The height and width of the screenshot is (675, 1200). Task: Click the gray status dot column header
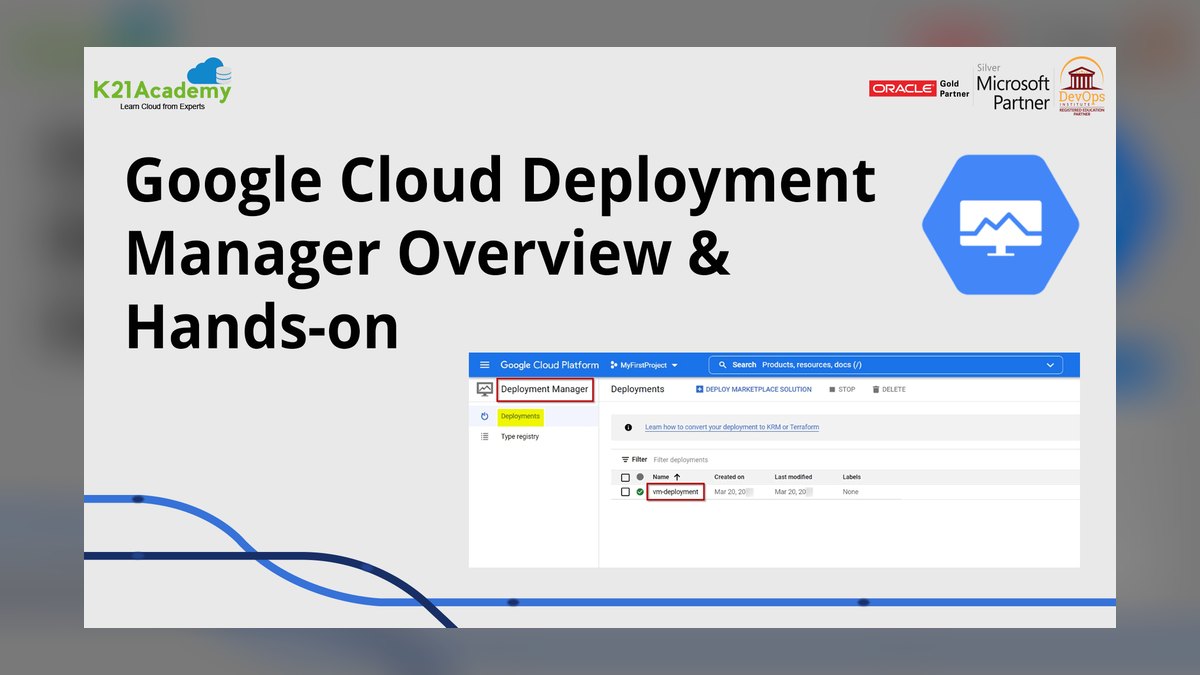640,477
